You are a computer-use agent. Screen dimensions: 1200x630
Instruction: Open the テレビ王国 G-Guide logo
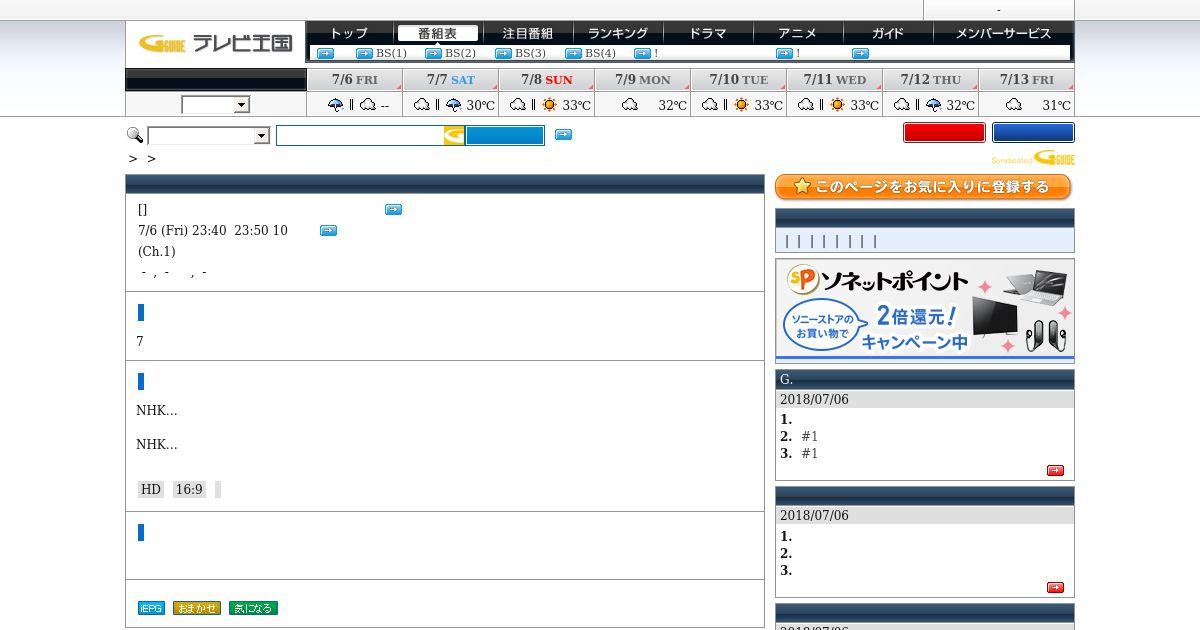[215, 43]
